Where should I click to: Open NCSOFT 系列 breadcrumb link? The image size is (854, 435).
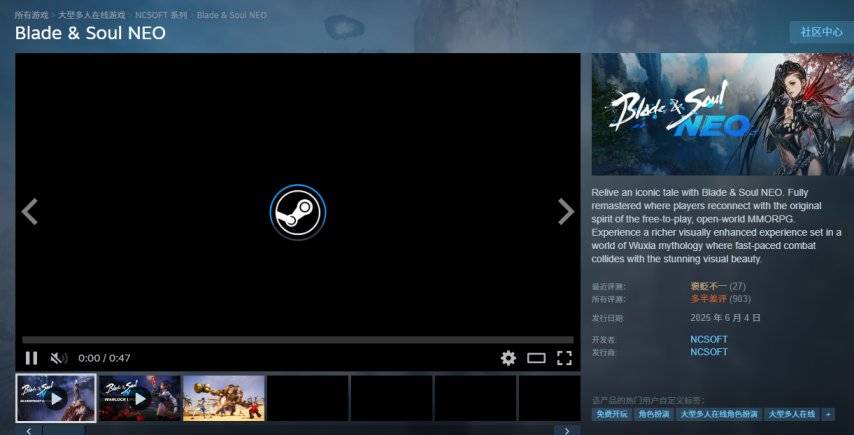coord(161,16)
